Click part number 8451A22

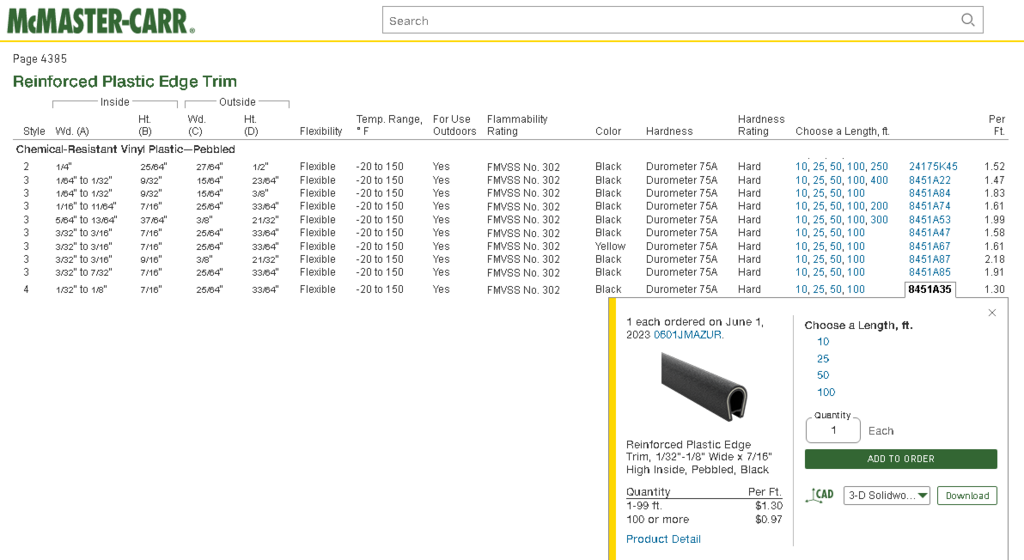[929, 180]
